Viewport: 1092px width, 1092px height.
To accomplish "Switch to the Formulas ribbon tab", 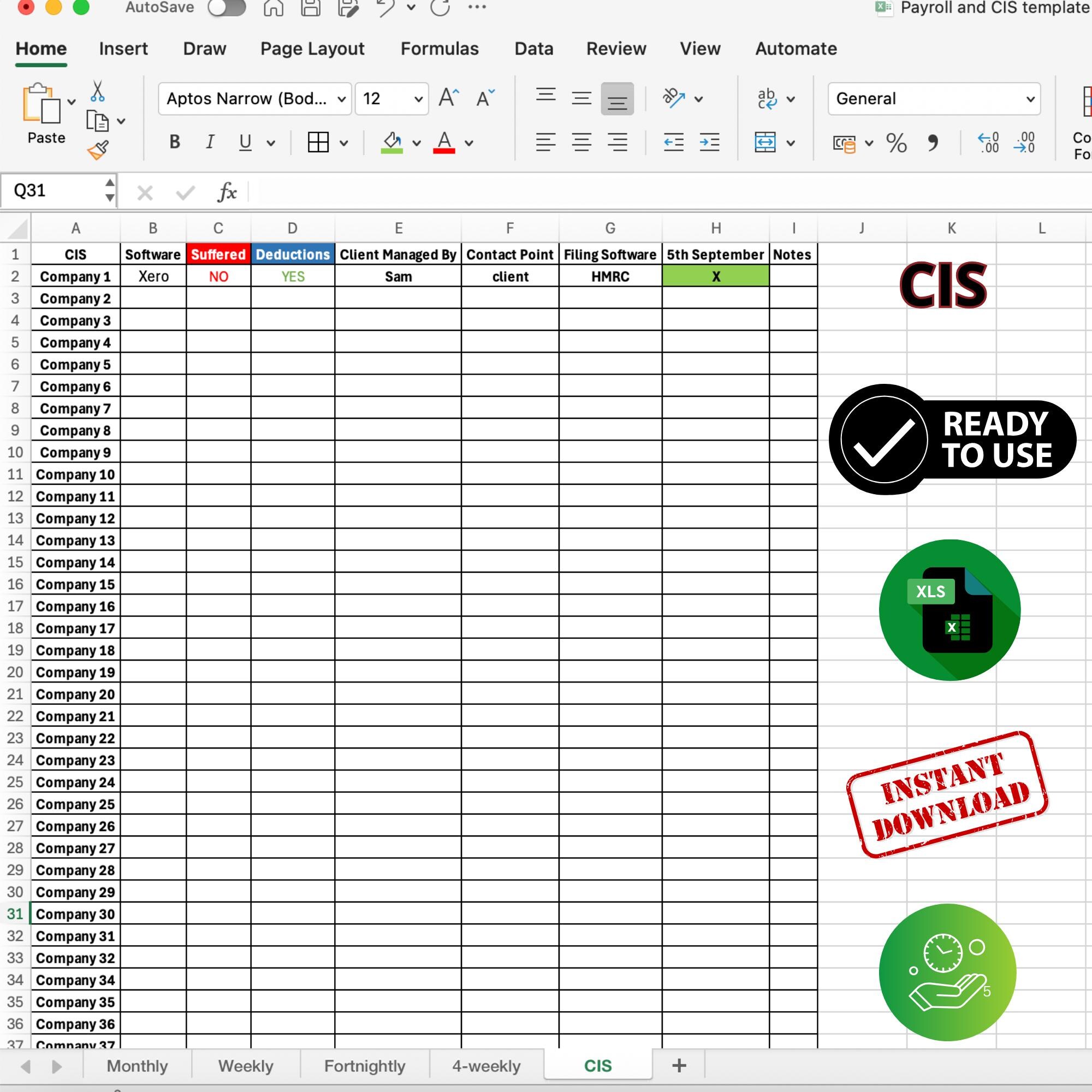I will point(439,49).
